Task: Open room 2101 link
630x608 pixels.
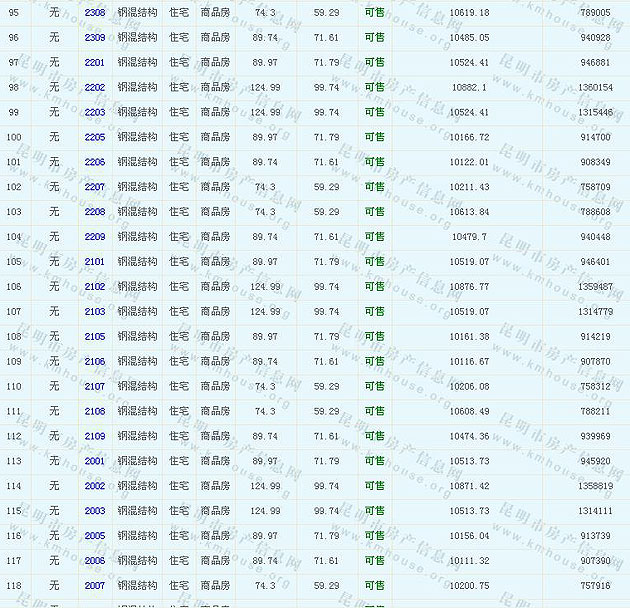Action: pos(94,262)
